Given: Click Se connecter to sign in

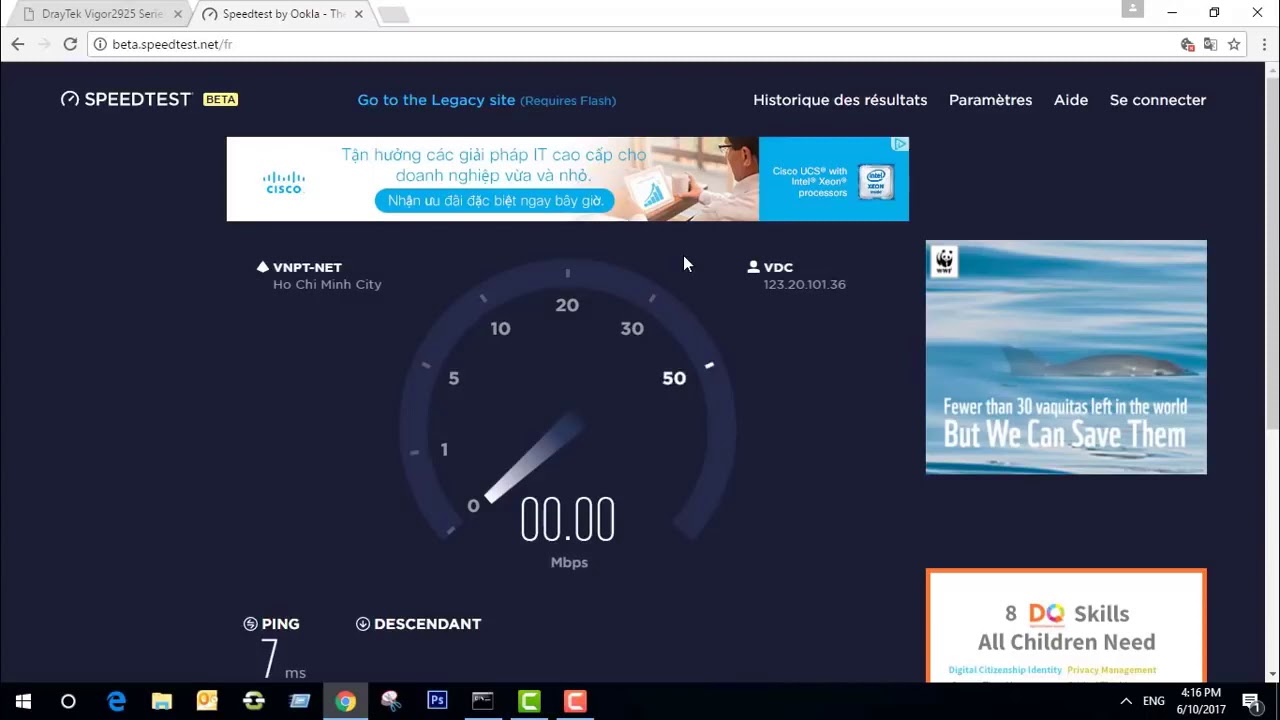Looking at the screenshot, I should [1158, 100].
